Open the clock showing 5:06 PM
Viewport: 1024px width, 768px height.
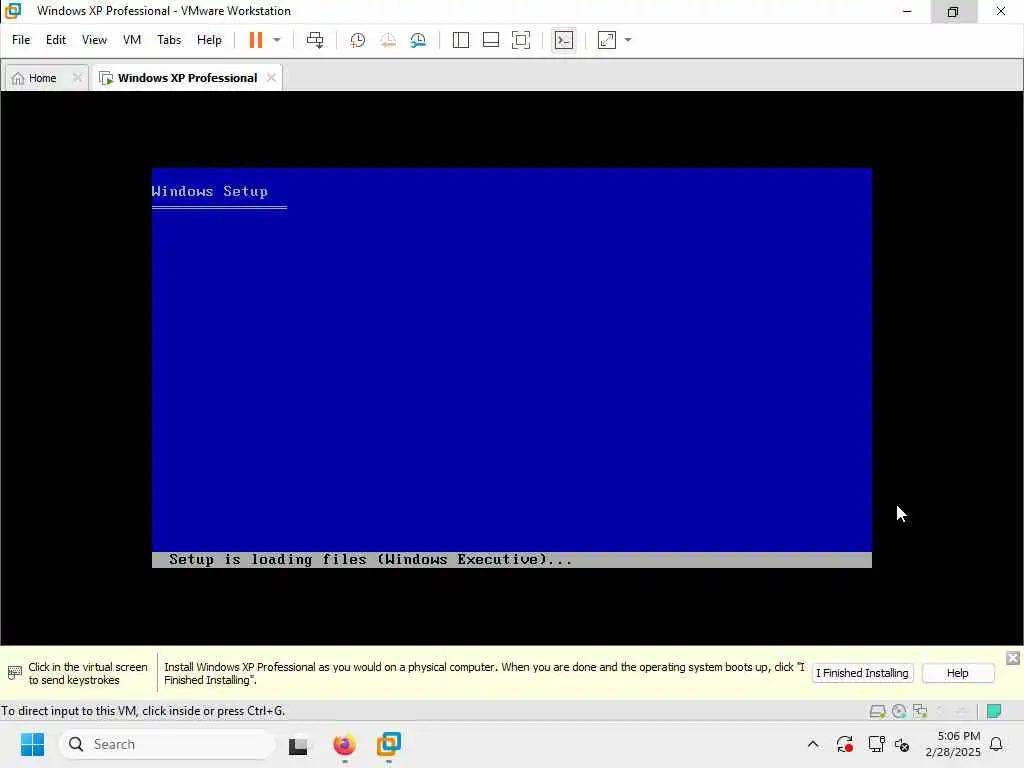[953, 744]
